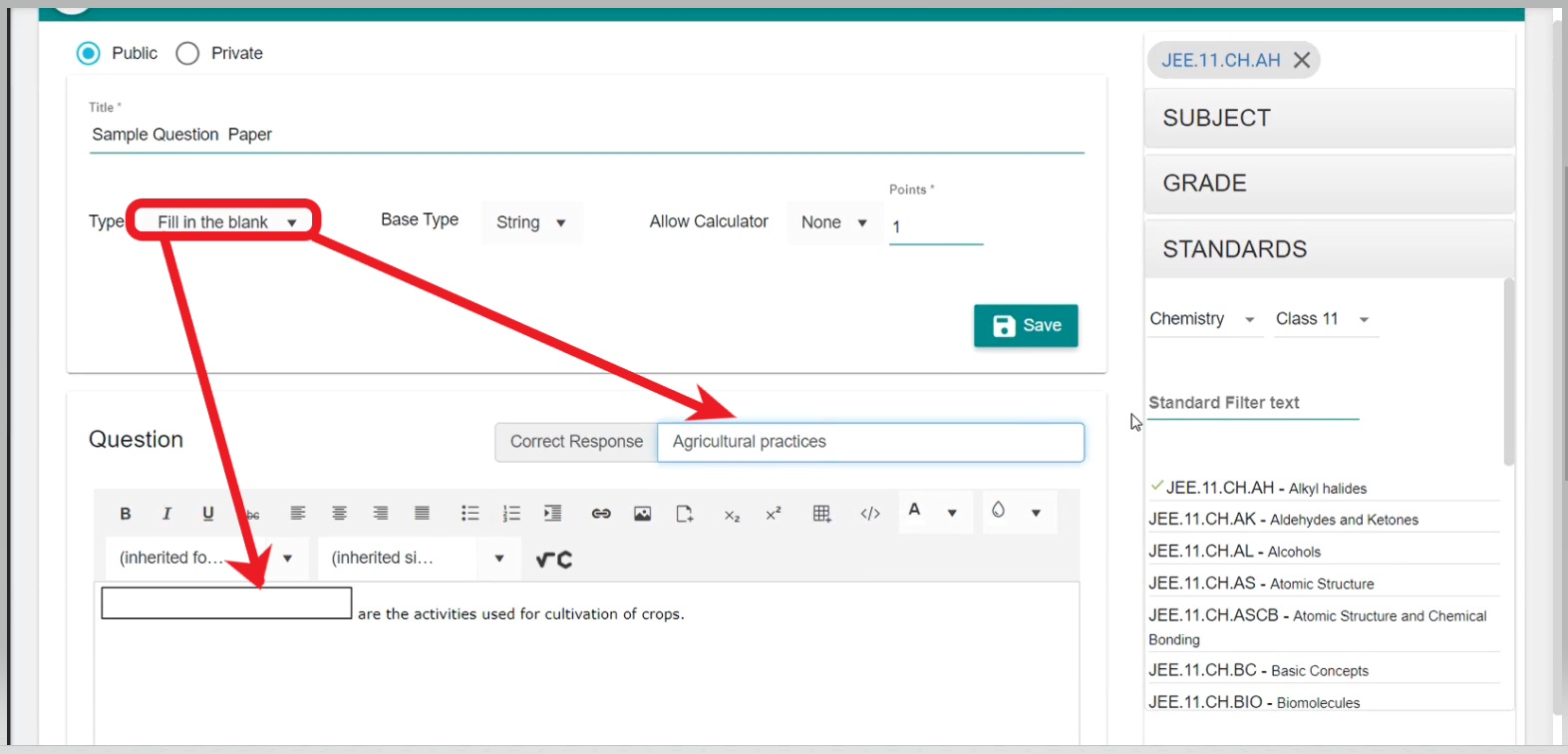Remove the JEE.11.CH.AH tag chip
Viewport: 1568px width, 754px height.
point(1302,61)
